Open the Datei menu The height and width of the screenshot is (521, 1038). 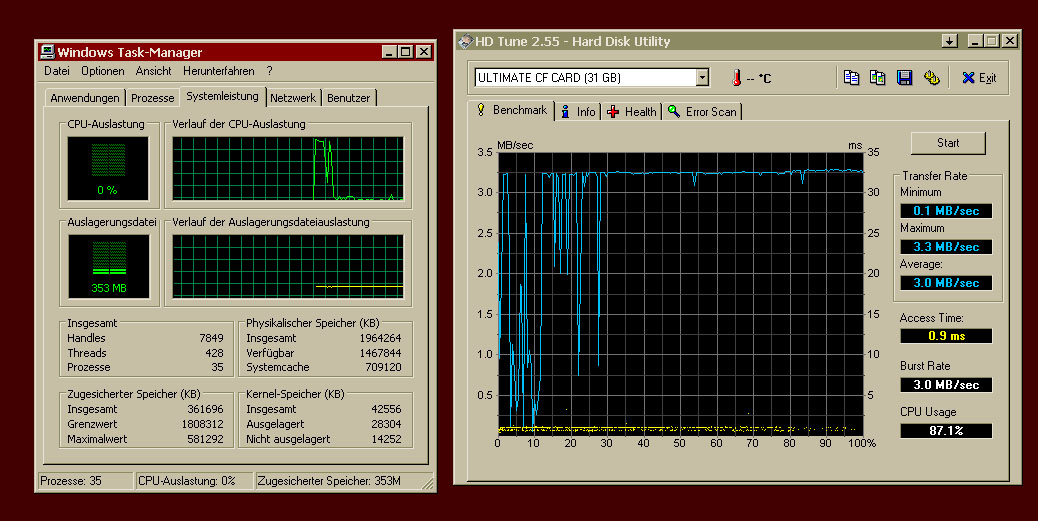click(57, 71)
